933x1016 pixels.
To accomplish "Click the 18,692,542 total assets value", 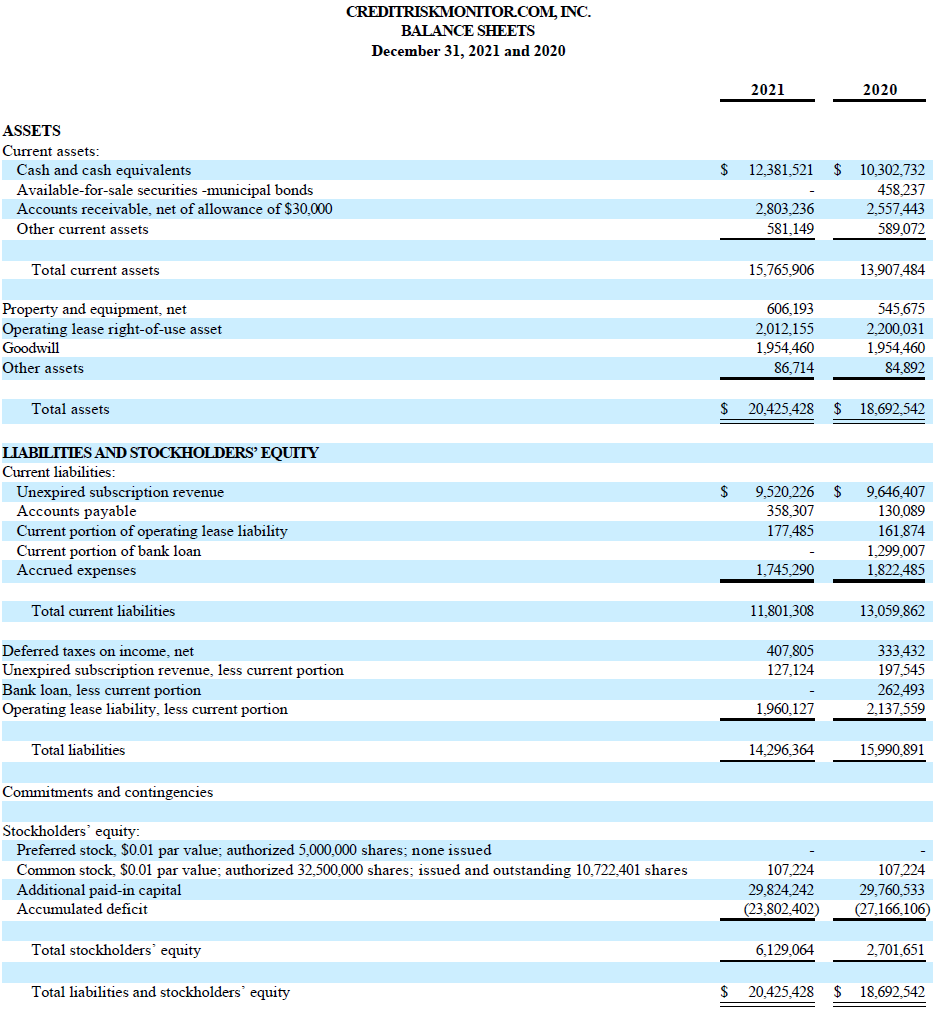I will [x=892, y=409].
